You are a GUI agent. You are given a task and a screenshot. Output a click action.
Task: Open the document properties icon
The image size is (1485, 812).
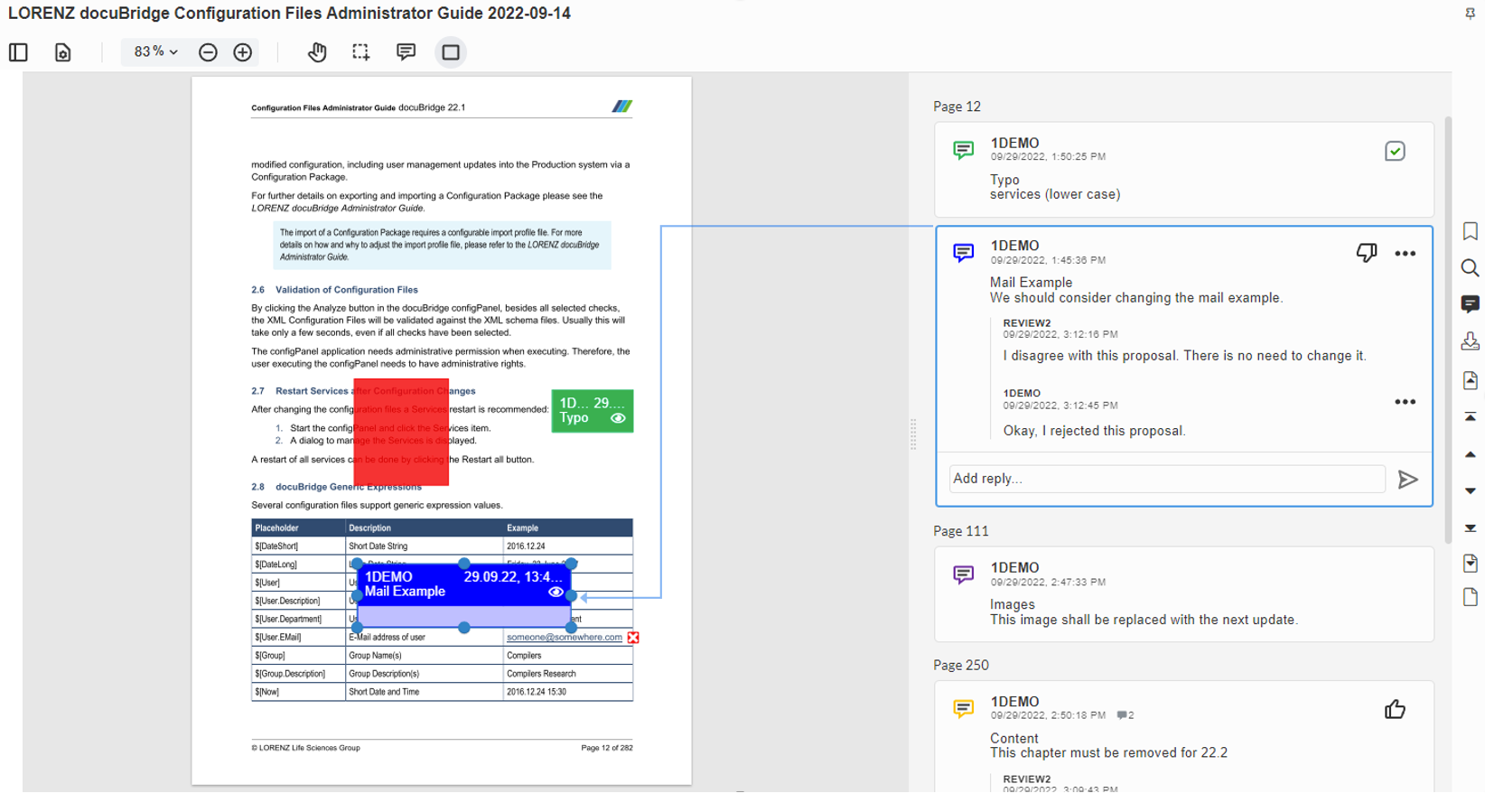coord(63,52)
